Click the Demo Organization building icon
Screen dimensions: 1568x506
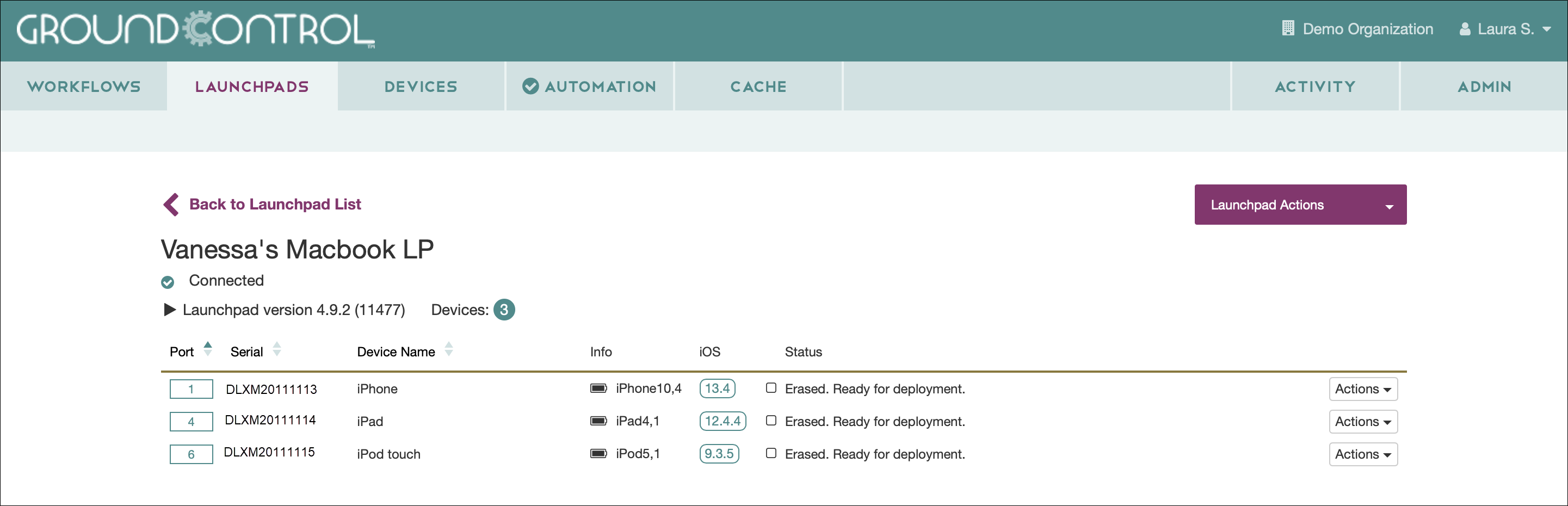[1288, 29]
